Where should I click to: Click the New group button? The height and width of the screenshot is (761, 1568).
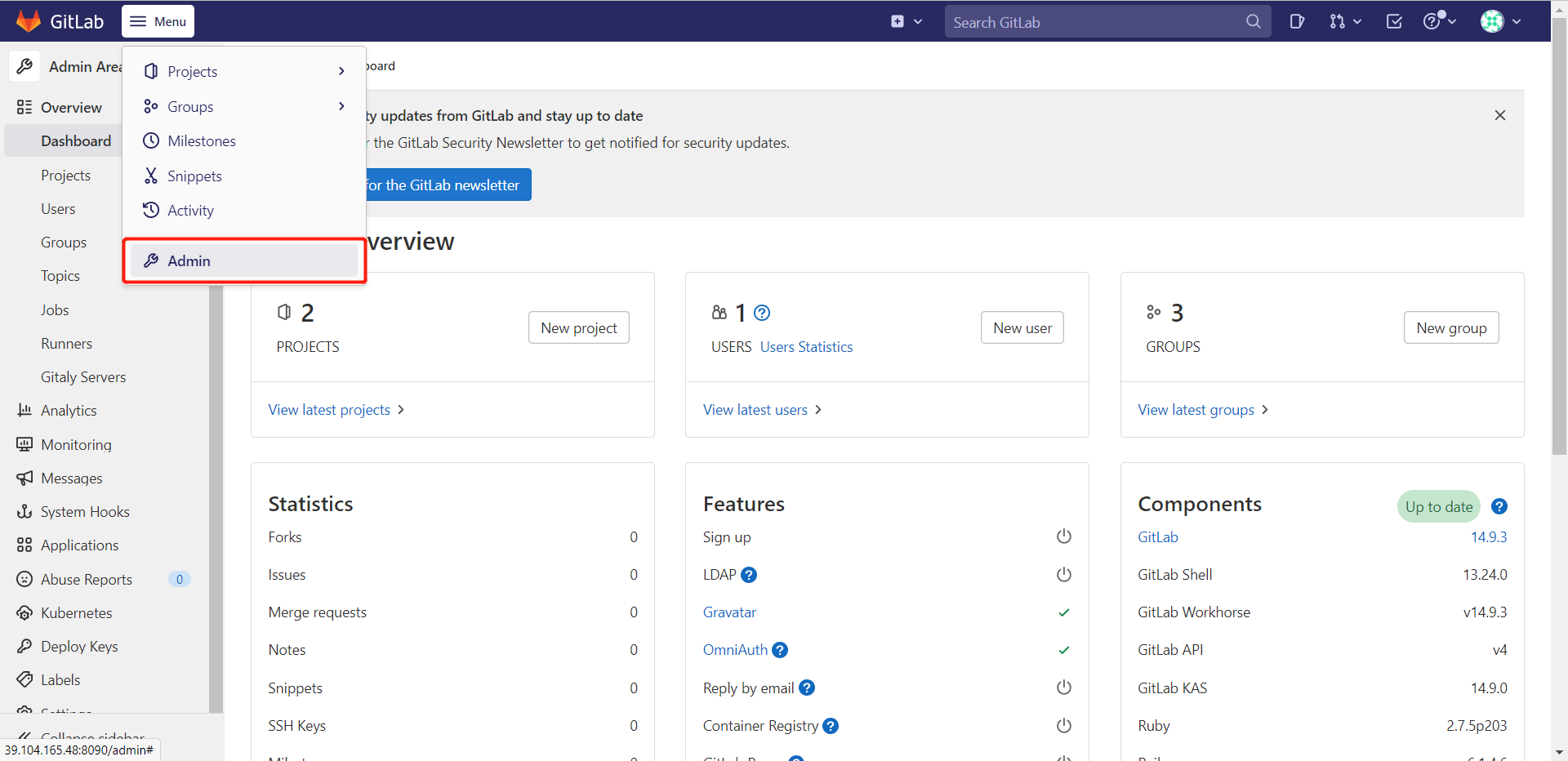click(1451, 327)
